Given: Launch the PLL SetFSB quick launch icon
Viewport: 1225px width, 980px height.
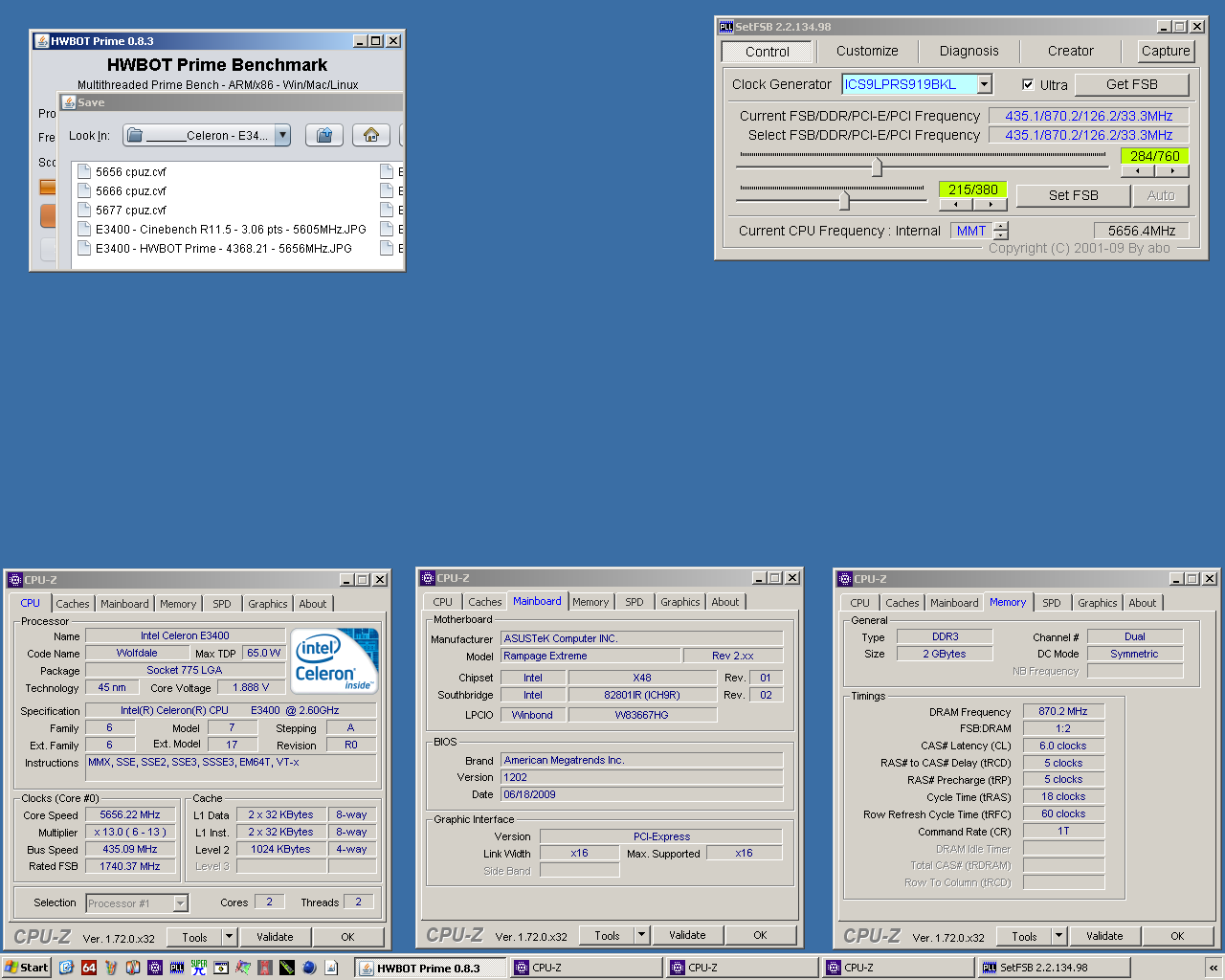Looking at the screenshot, I should (177, 968).
